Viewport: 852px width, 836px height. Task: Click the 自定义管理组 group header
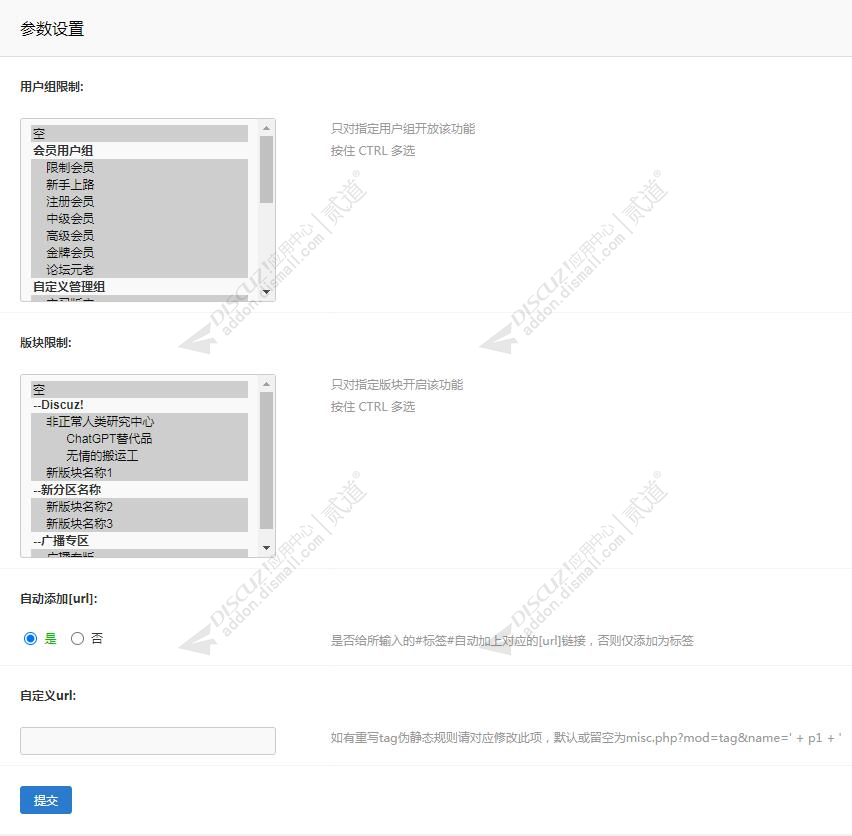pyautogui.click(x=69, y=286)
